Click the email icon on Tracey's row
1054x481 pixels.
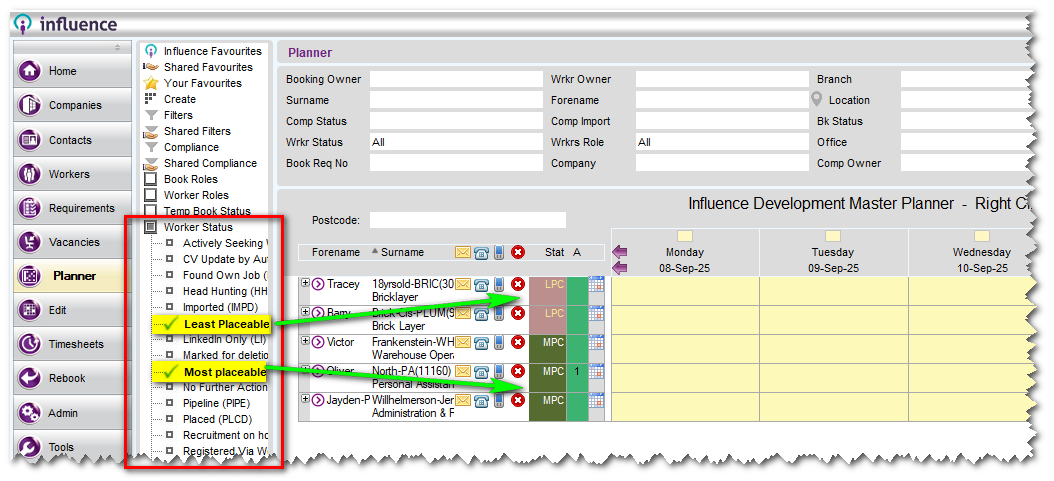(x=463, y=284)
